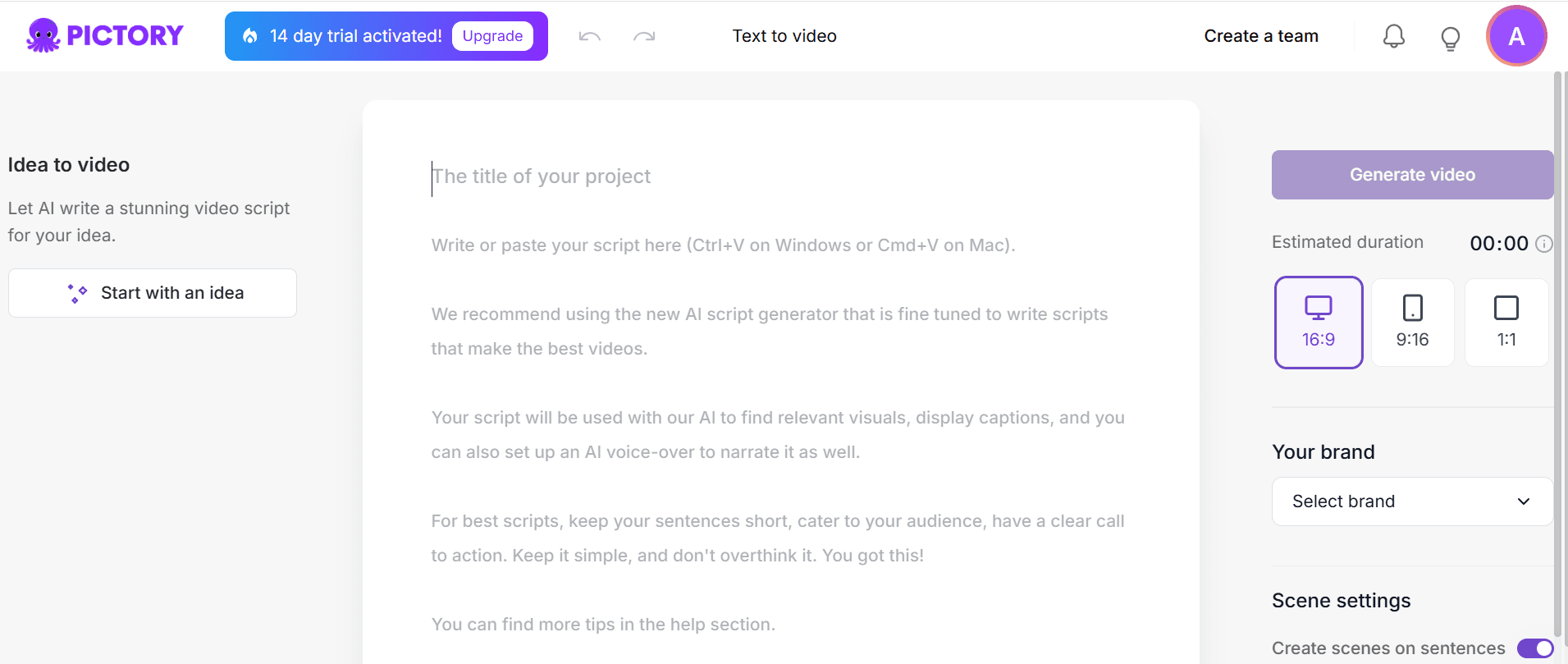Click Start with an idea button
Viewport: 1568px width, 664px height.
(x=153, y=293)
